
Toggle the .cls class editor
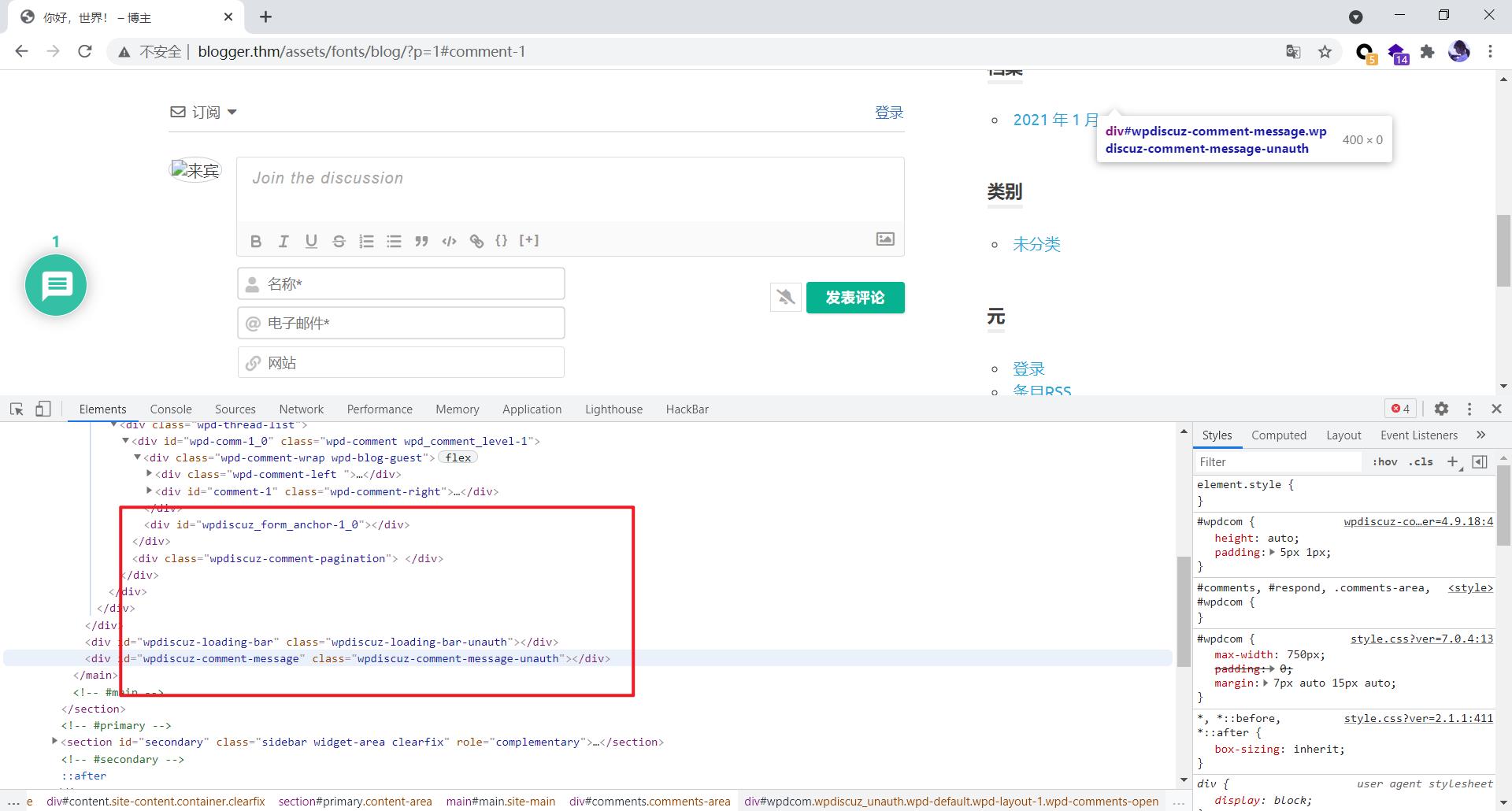coord(1421,462)
